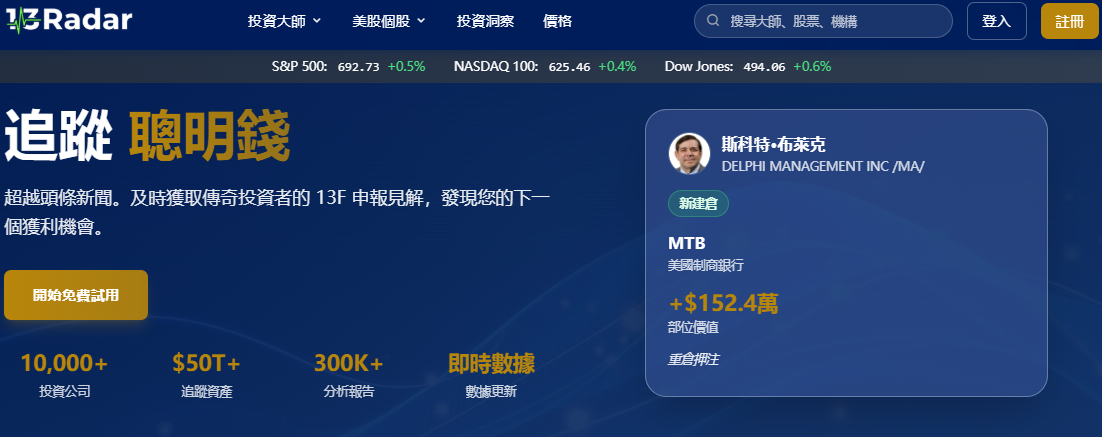Open the 價格 page
Image resolution: width=1102 pixels, height=437 pixels.
coord(557,21)
